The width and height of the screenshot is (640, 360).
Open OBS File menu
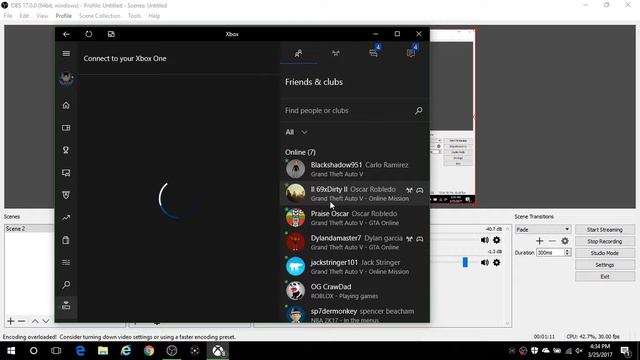(x=8, y=16)
